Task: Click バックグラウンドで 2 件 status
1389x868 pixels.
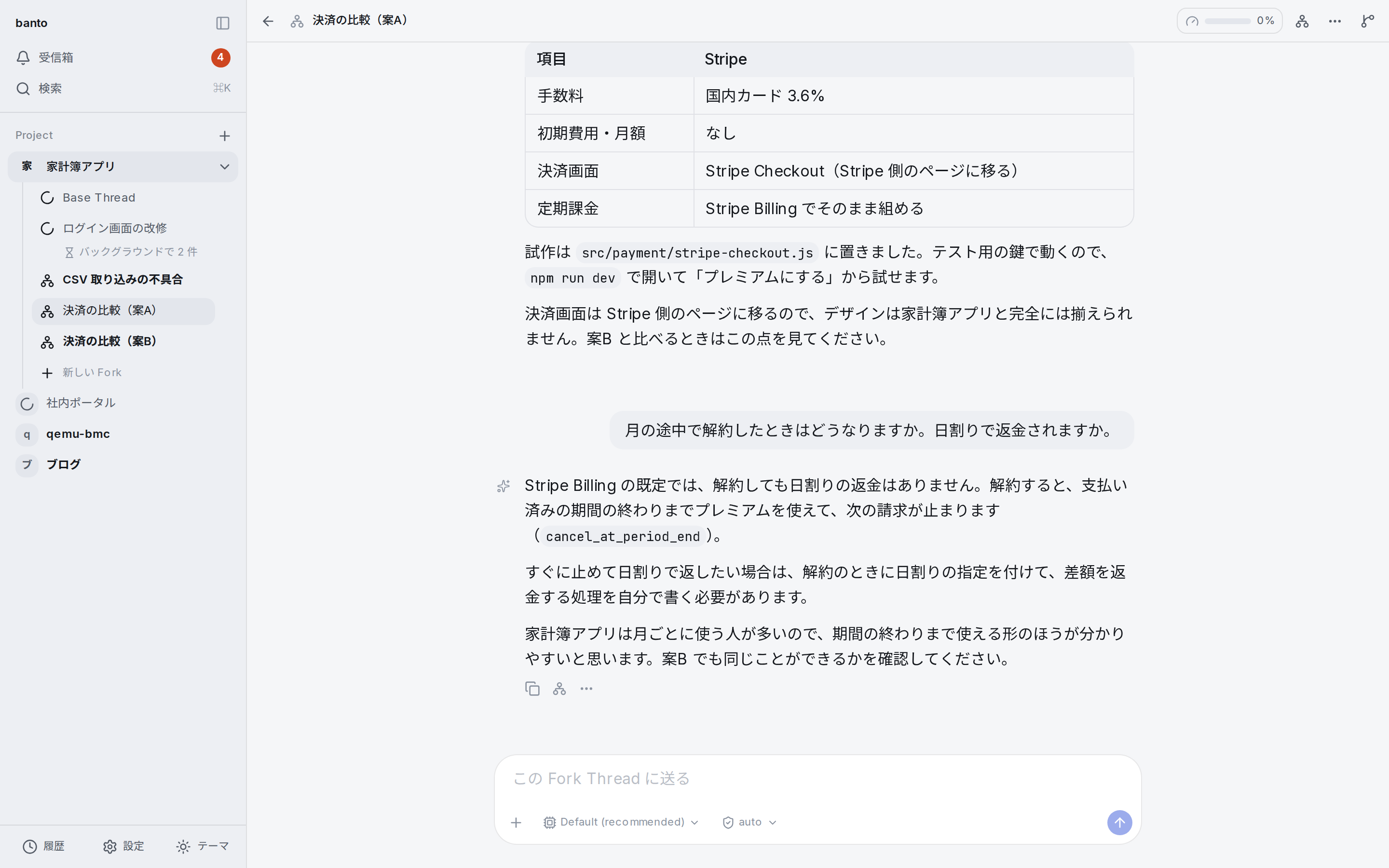Action: point(132,252)
